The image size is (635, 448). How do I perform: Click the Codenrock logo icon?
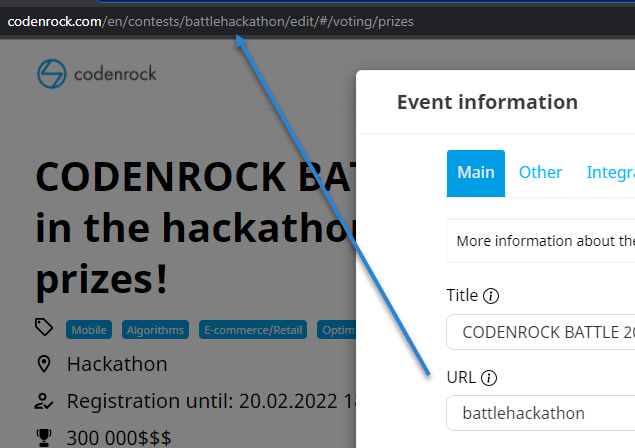pyautogui.click(x=51, y=74)
